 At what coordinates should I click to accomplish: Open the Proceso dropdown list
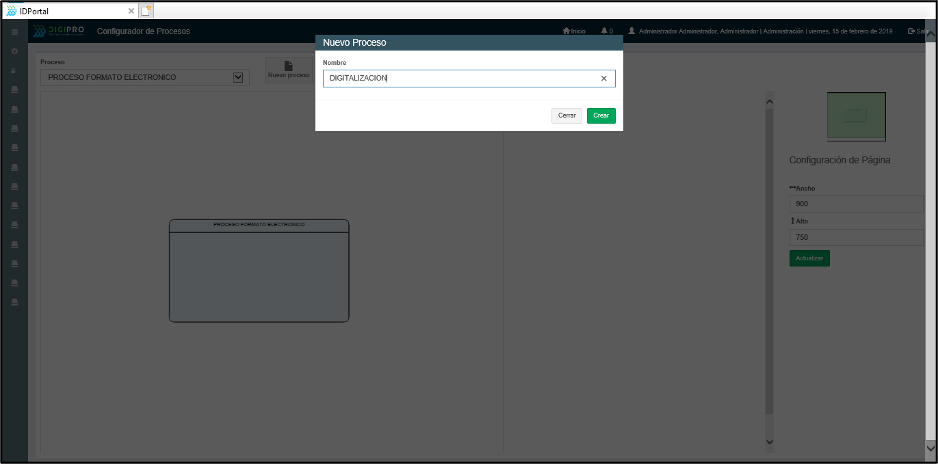point(237,77)
